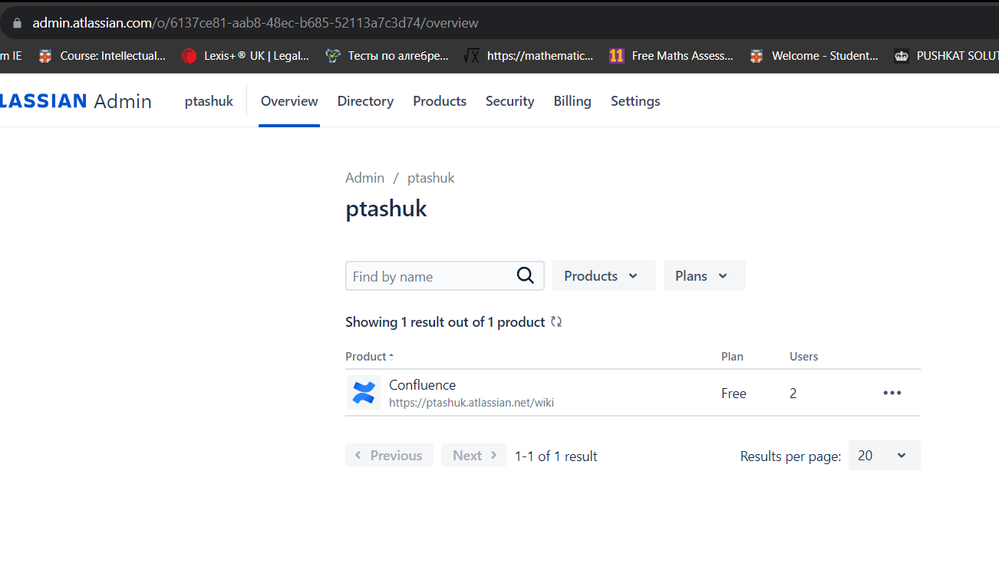The width and height of the screenshot is (999, 573).
Task: Open the Тесты по алгебре bookmark icon
Action: pyautogui.click(x=333, y=56)
